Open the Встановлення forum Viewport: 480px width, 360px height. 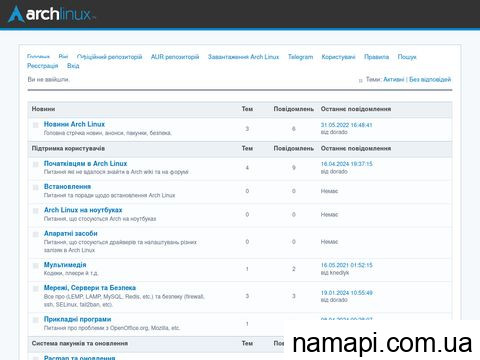coord(67,186)
